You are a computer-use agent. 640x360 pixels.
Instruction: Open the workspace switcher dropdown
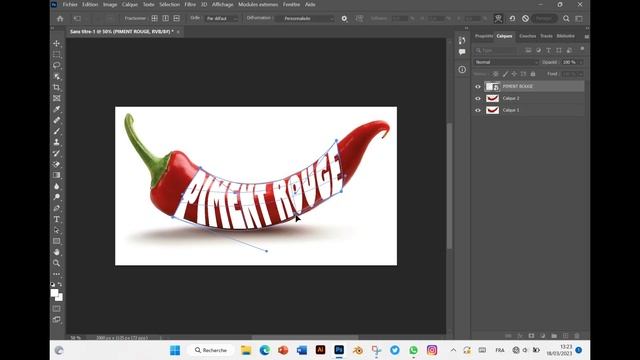[579, 19]
